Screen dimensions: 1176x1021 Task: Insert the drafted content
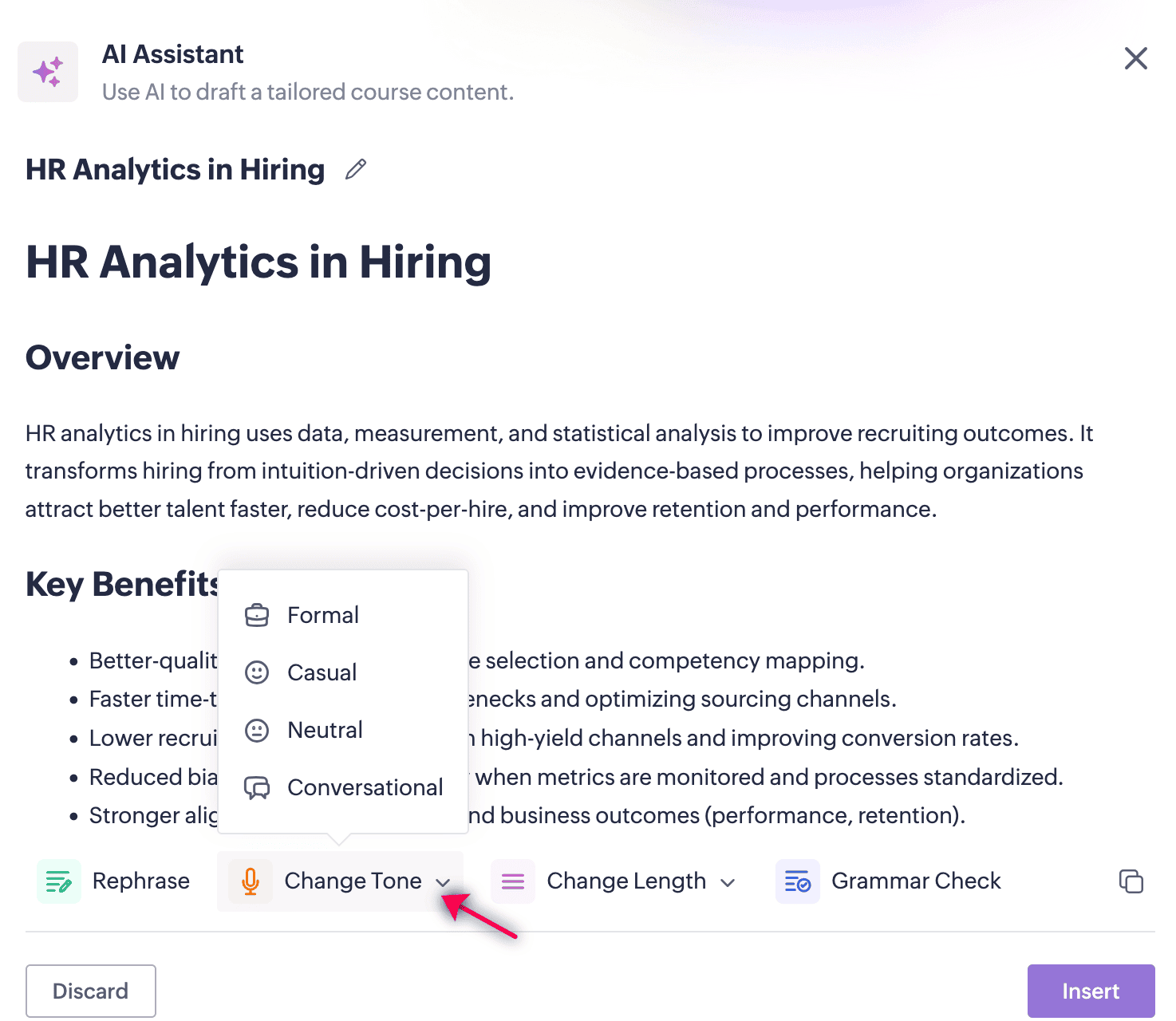1091,991
